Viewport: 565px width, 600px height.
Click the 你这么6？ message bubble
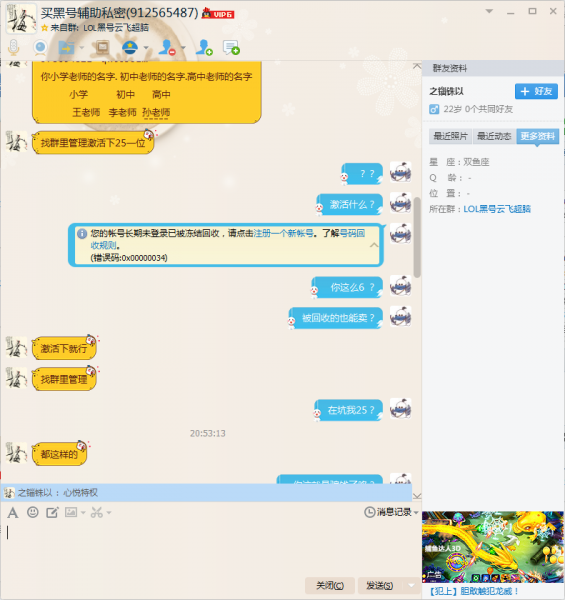(348, 287)
